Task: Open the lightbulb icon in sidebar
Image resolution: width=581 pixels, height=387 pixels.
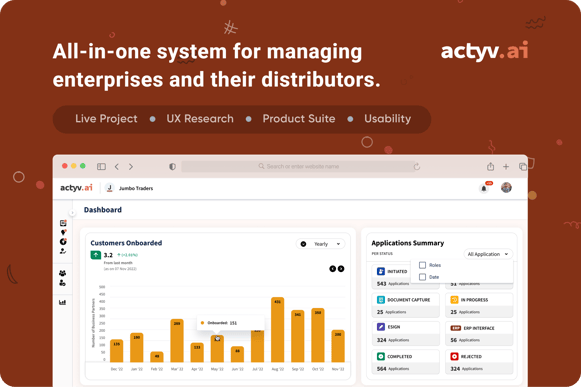Action: [63, 232]
